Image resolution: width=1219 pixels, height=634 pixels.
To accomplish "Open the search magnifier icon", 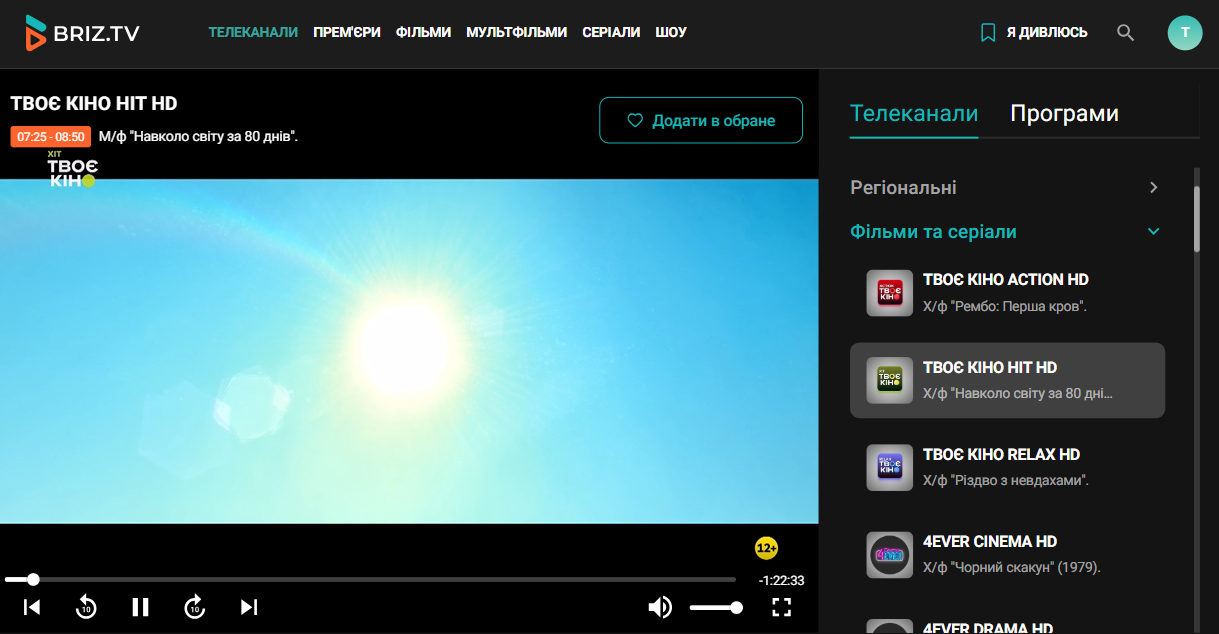I will click(x=1125, y=33).
